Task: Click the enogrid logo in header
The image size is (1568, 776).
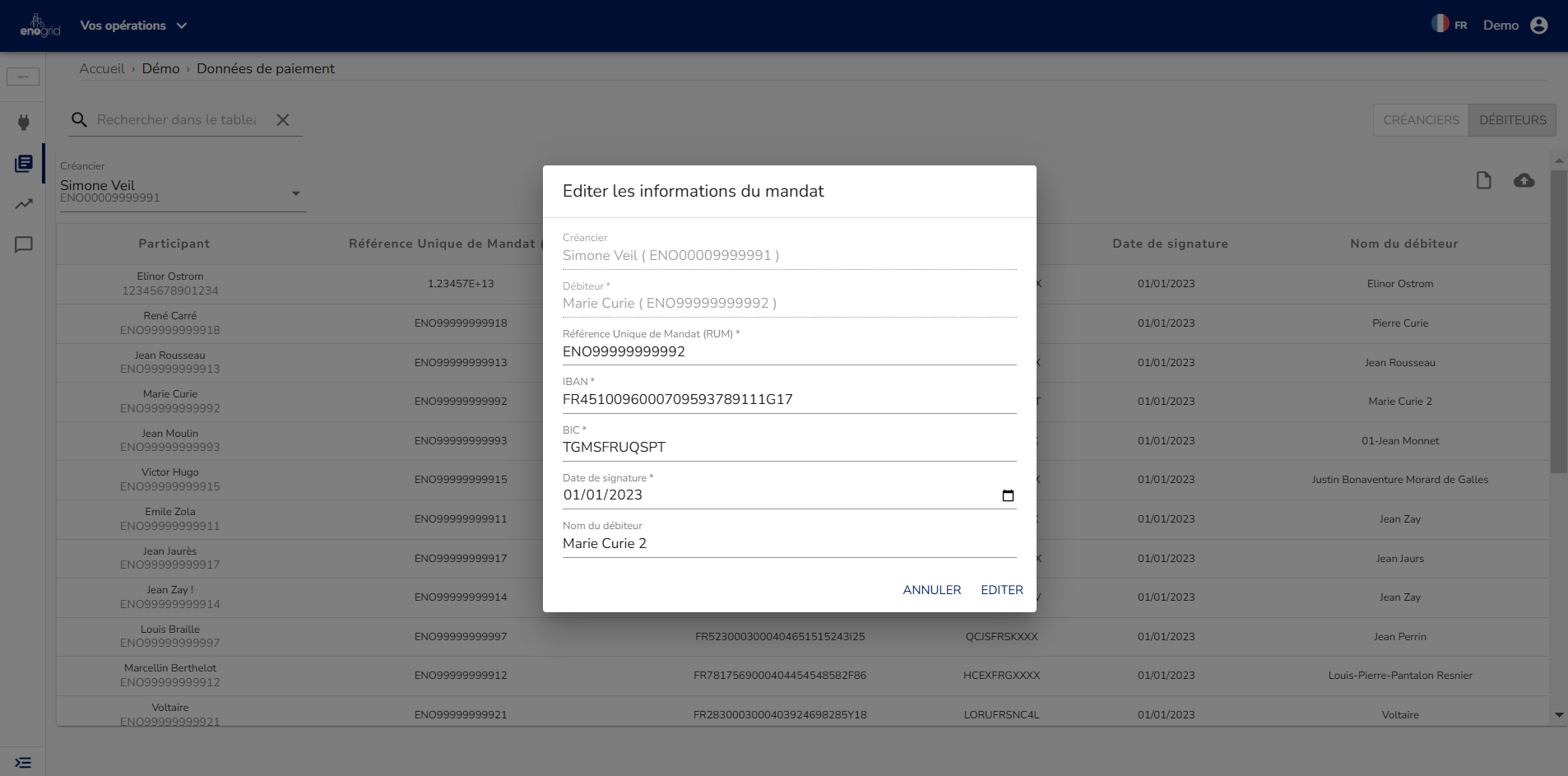Action: click(39, 26)
